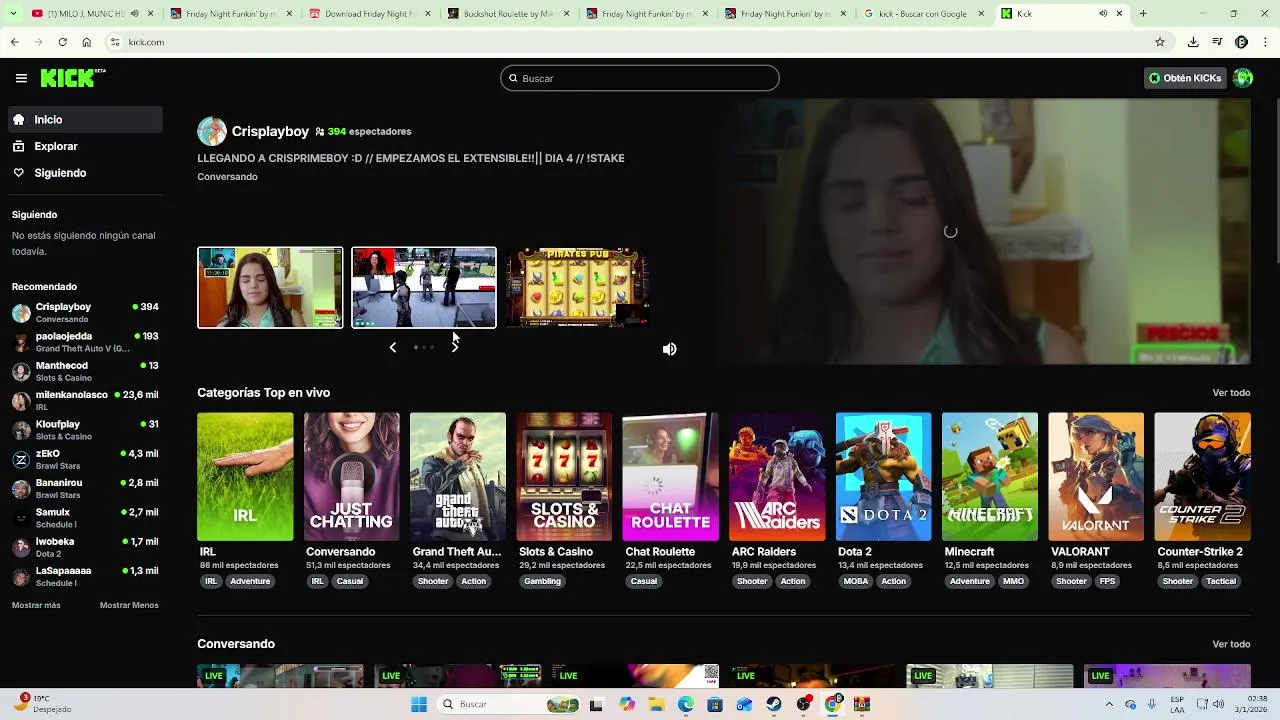This screenshot has height=720, width=1280.
Task: Go to the browser home page
Action: [x=86, y=42]
